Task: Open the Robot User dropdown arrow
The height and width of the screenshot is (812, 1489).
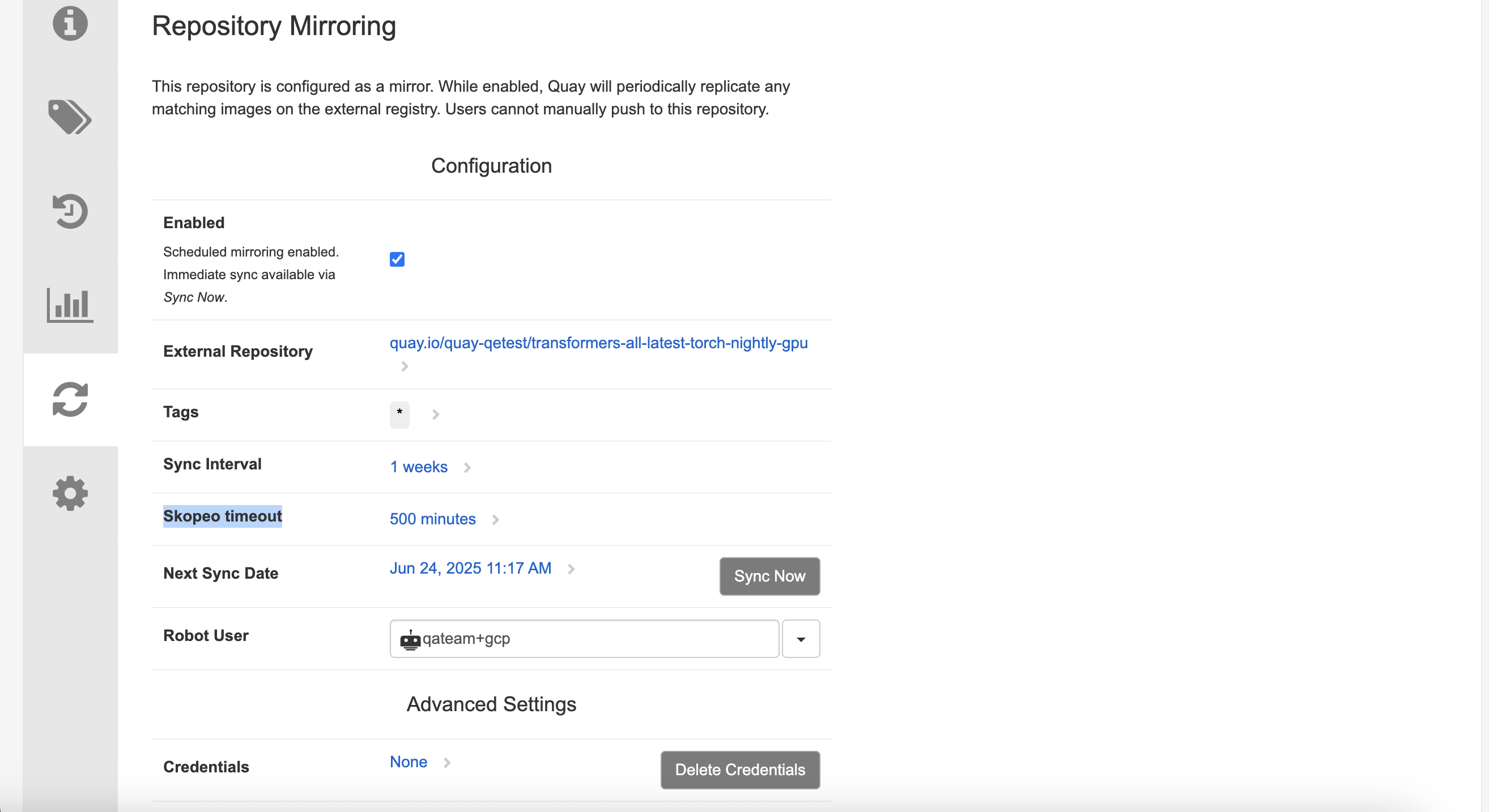Action: tap(801, 639)
